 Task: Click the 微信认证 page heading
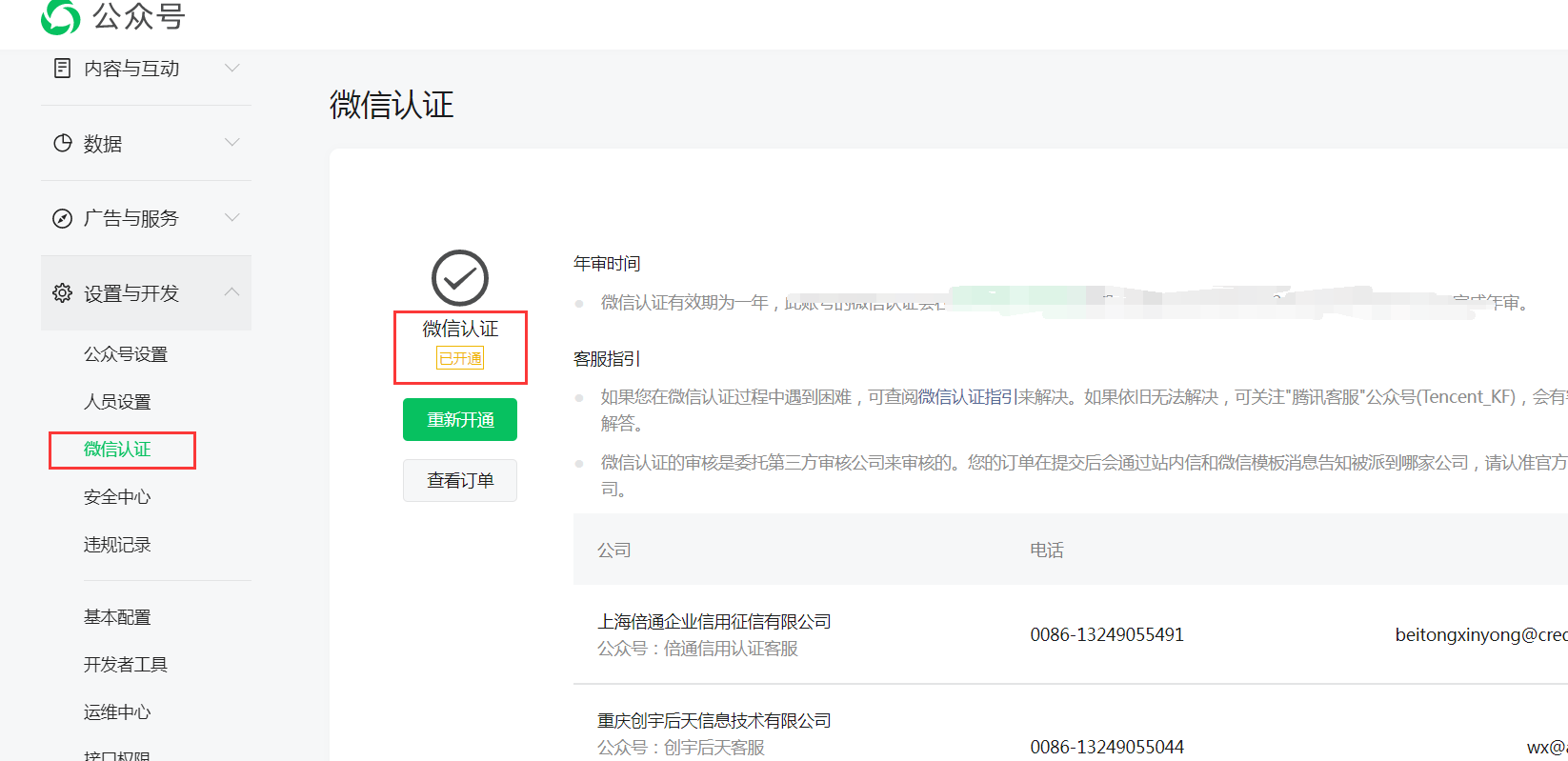pyautogui.click(x=392, y=105)
